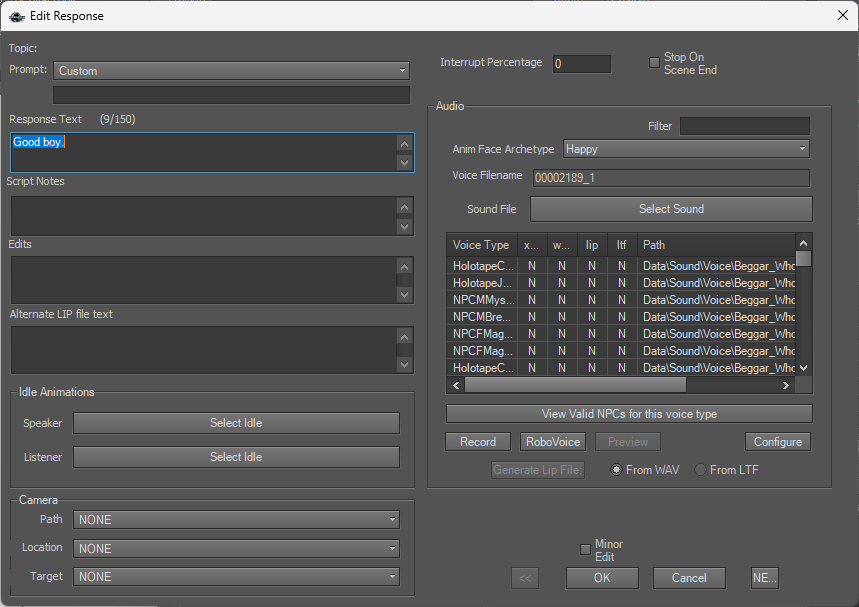
Task: Click in the Alternate LIP file text area
Action: pos(203,350)
